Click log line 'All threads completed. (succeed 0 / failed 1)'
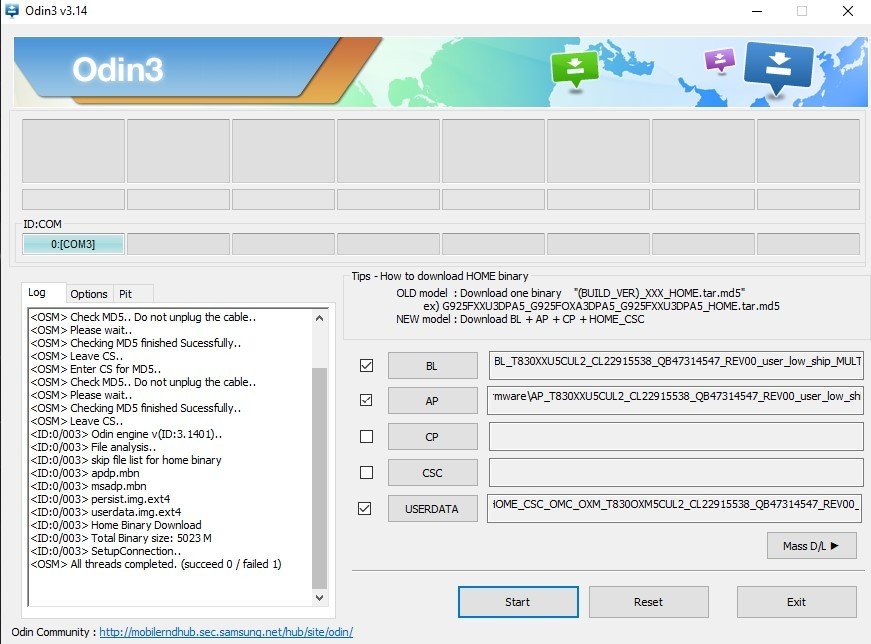Screen dimensions: 871x644 click(x=156, y=564)
